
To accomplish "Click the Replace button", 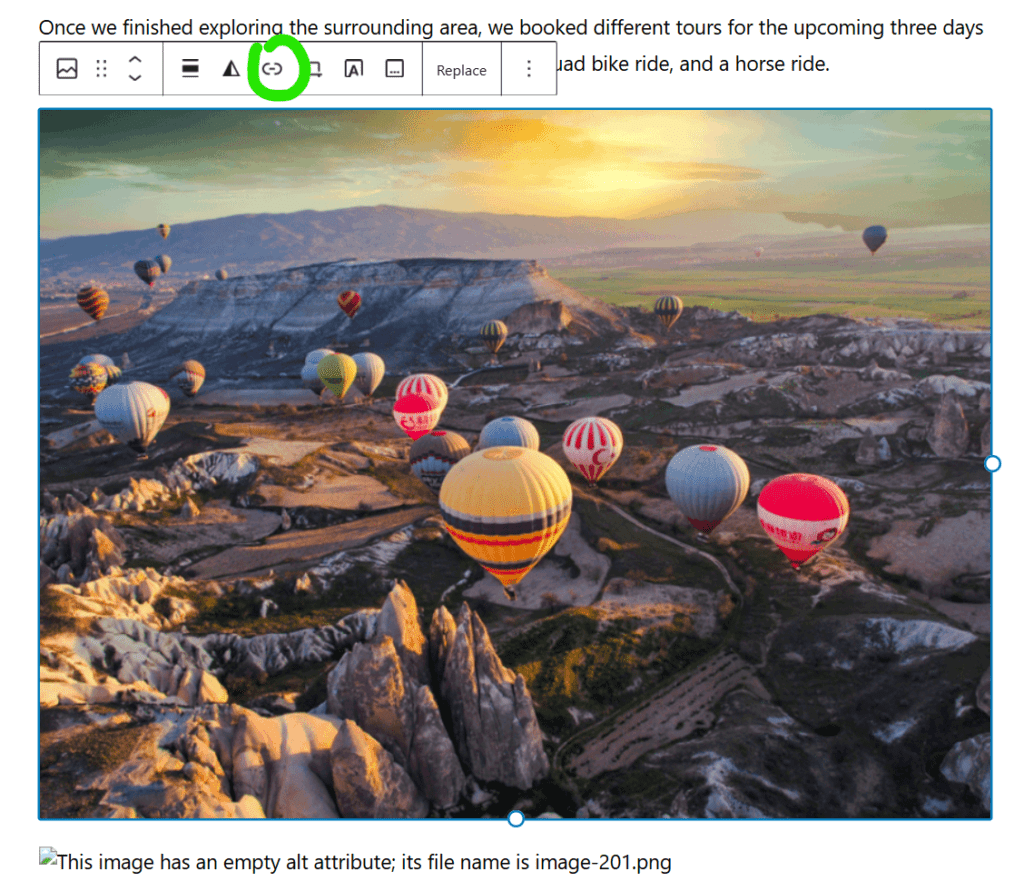I will point(461,70).
